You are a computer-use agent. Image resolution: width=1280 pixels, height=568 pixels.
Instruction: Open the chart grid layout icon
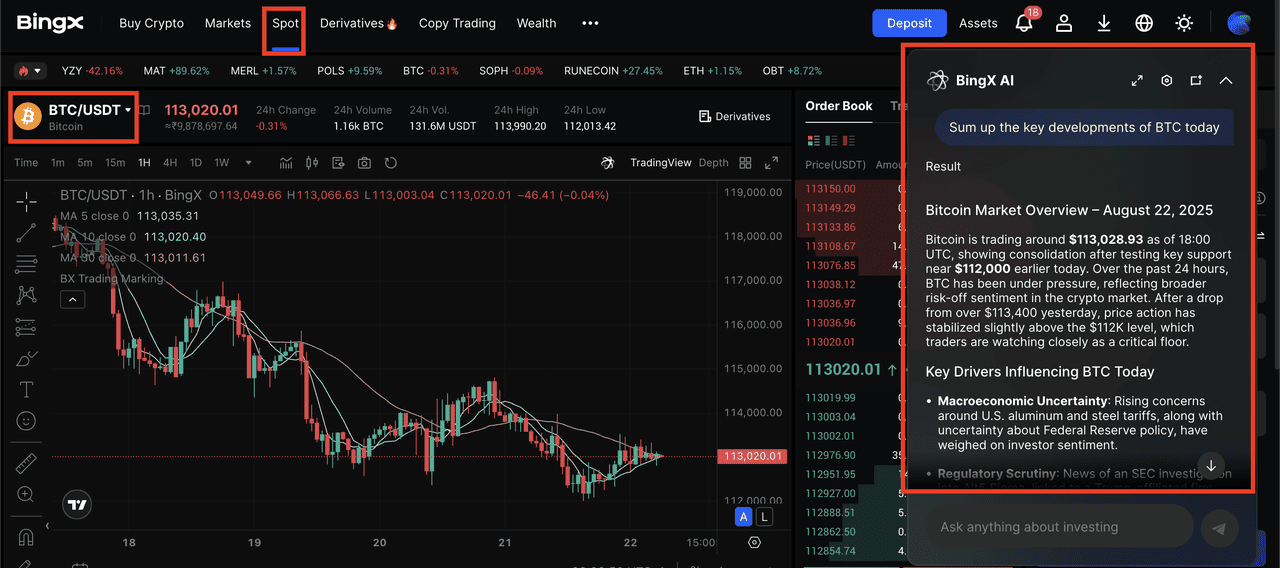[745, 163]
